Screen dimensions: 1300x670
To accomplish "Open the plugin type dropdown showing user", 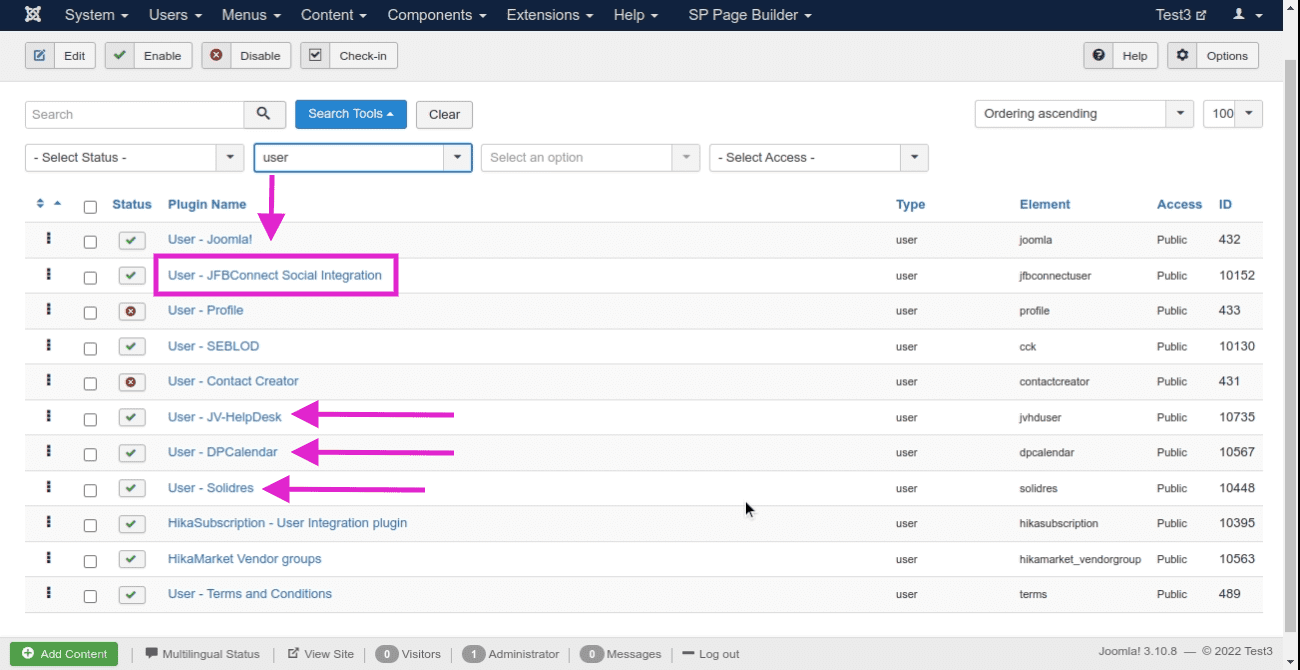I will point(363,158).
